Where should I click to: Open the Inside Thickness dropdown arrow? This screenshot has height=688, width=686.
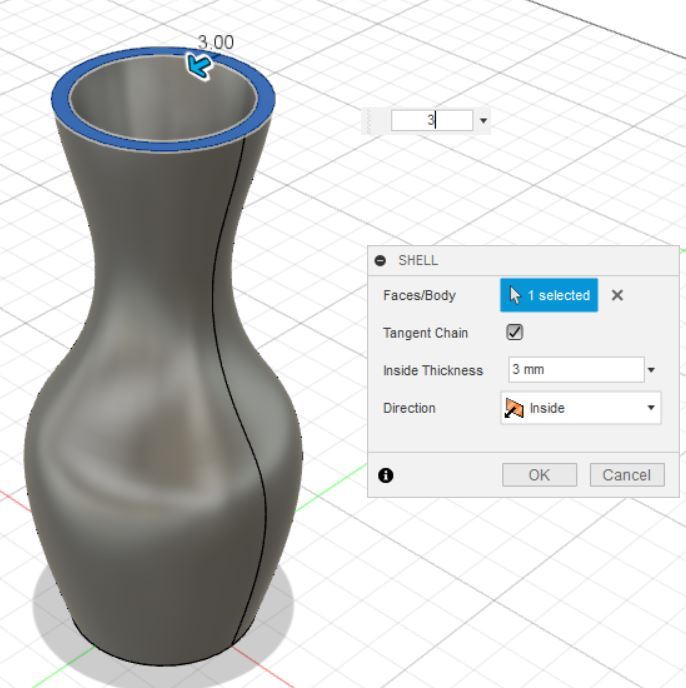pos(651,370)
